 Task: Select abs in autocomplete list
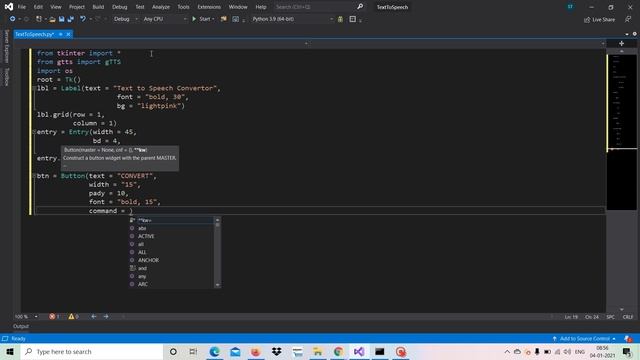click(171, 228)
